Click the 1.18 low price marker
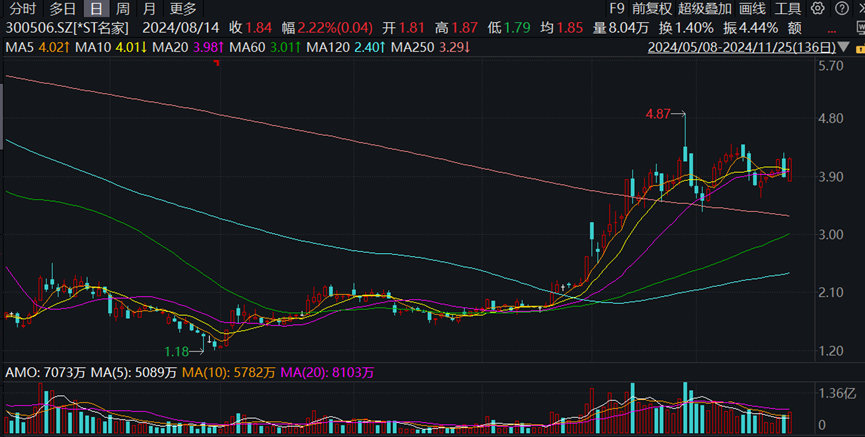 177,351
